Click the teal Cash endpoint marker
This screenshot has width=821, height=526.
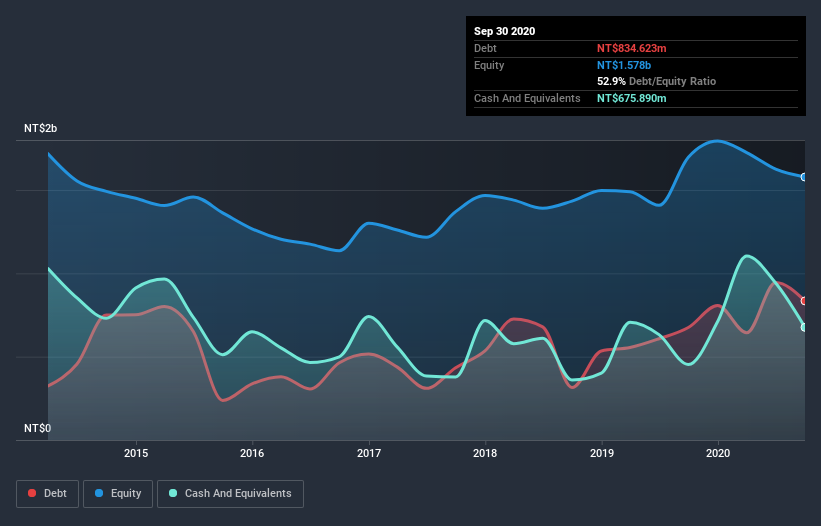804,327
